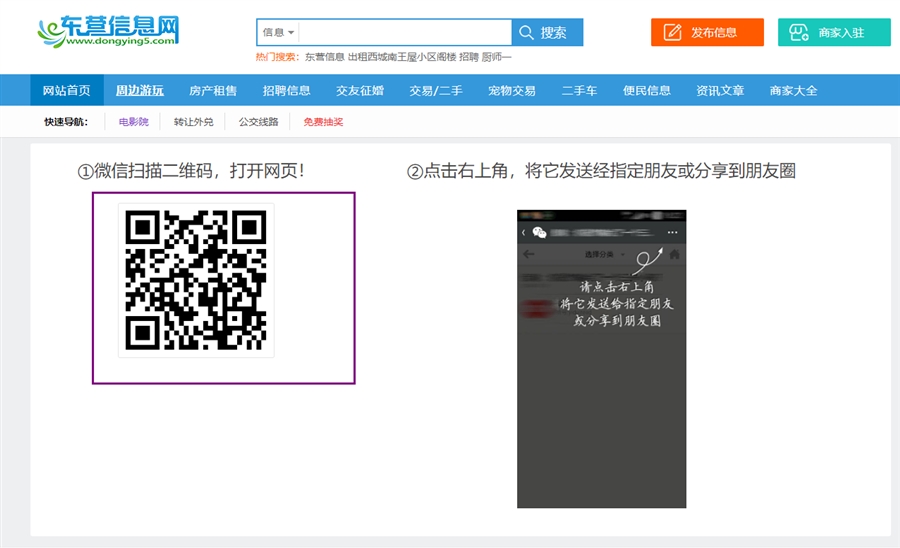
Task: Click the magnifier icon in the search button
Action: pyautogui.click(x=526, y=32)
